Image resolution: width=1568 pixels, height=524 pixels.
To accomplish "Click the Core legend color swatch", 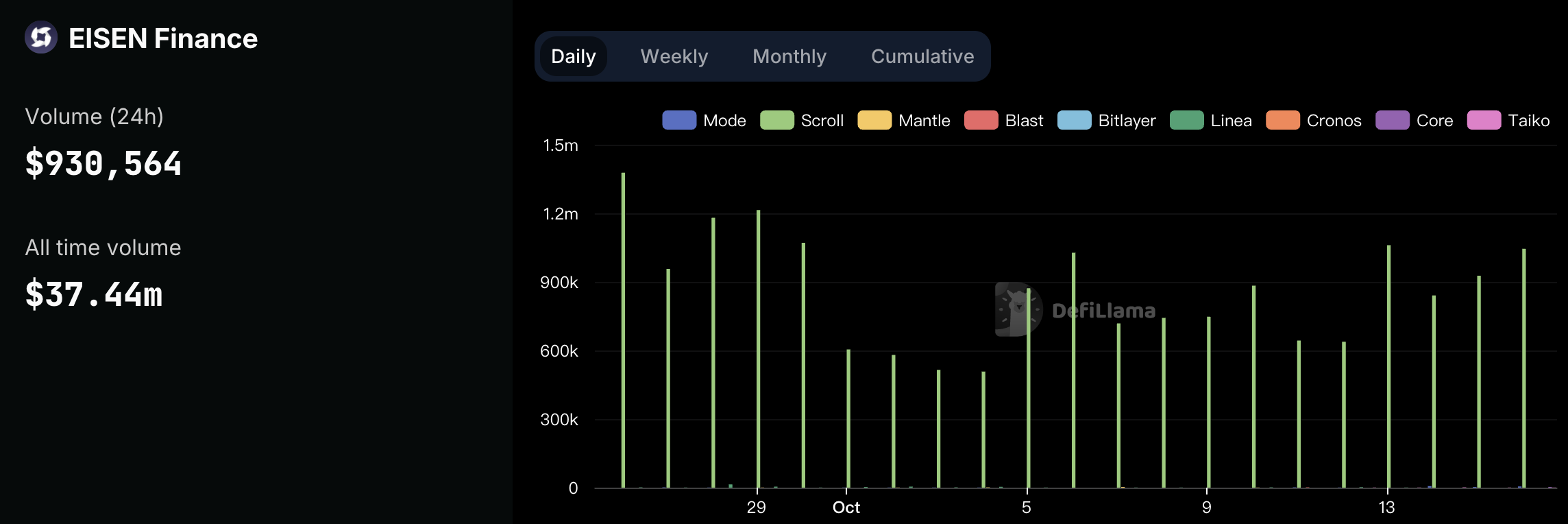I will click(x=1392, y=121).
